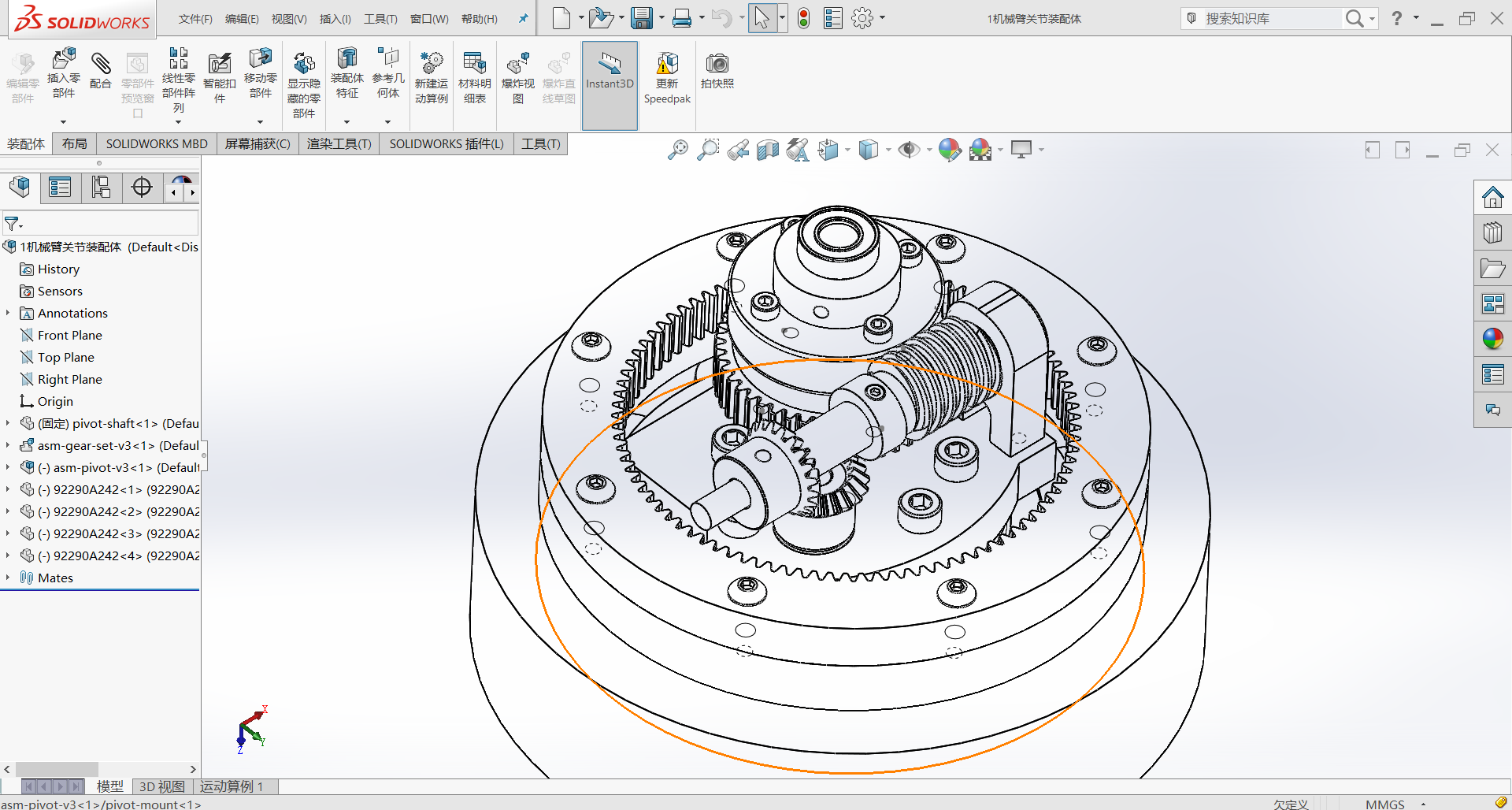This screenshot has height=810, width=1512.
Task: Expand the Mates folder in the tree
Action: 8,578
